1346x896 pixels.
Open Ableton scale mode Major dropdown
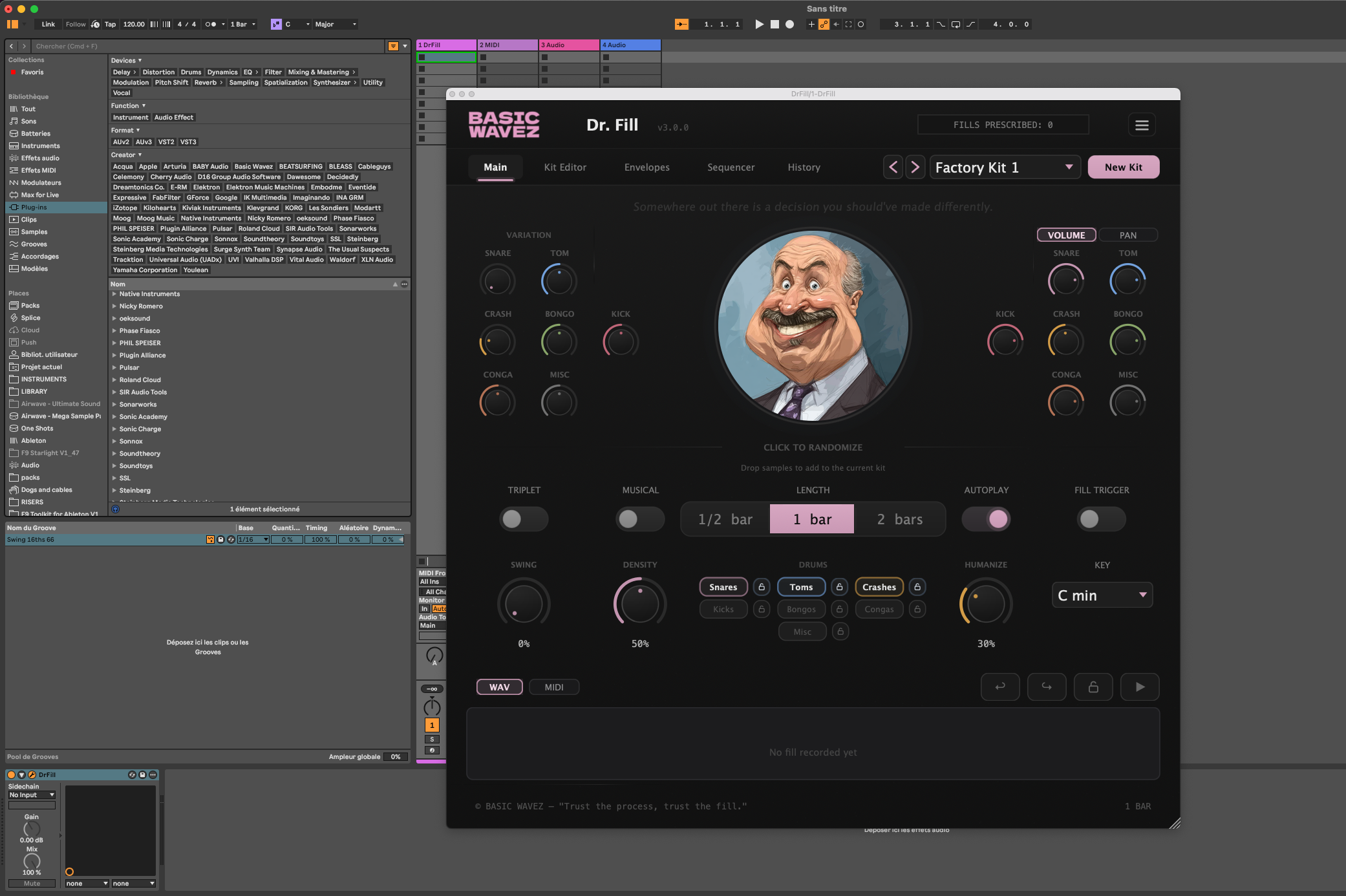[x=336, y=25]
